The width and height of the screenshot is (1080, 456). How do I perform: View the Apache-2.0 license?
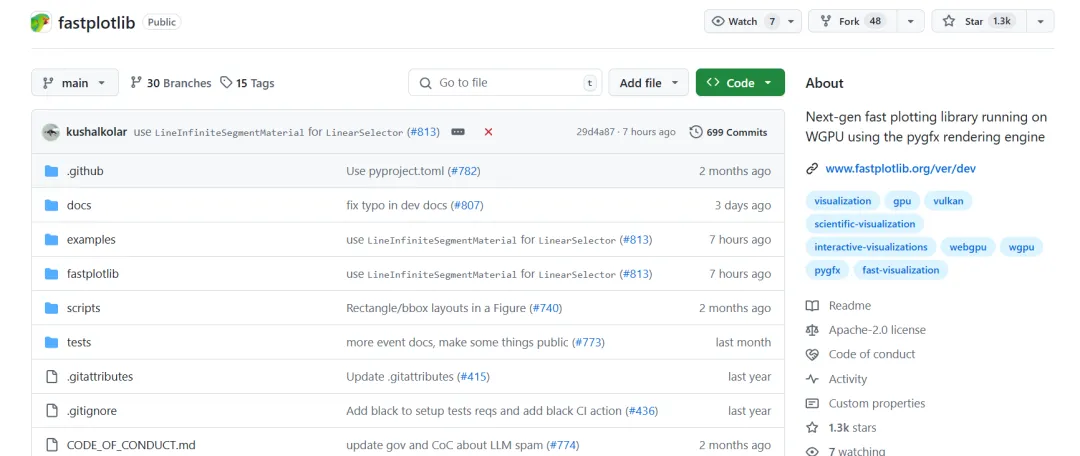[x=876, y=330]
